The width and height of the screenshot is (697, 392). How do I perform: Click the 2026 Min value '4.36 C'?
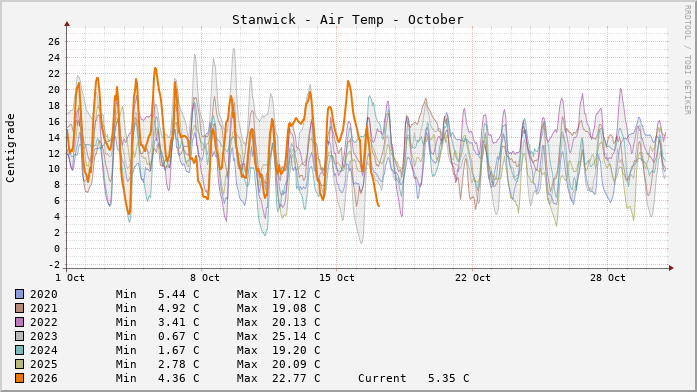pos(179,378)
